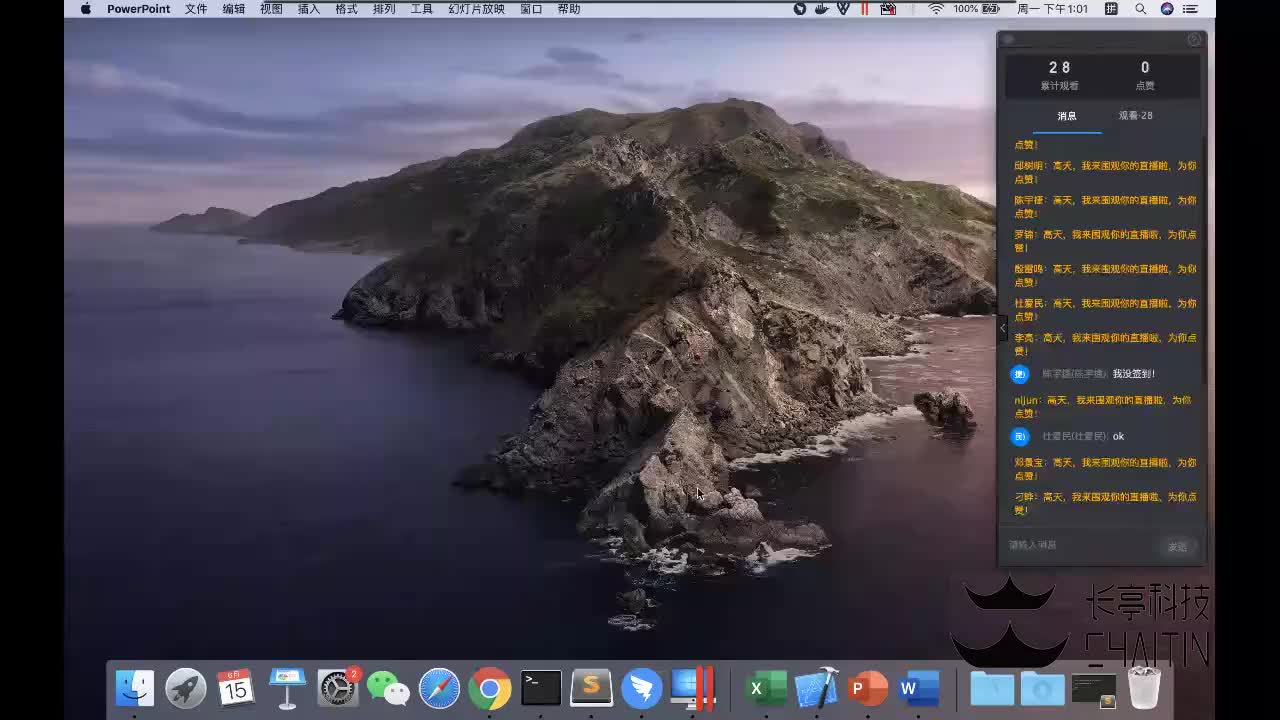This screenshot has height=720, width=1280.
Task: Open the 窗口 menu
Action: (531, 9)
